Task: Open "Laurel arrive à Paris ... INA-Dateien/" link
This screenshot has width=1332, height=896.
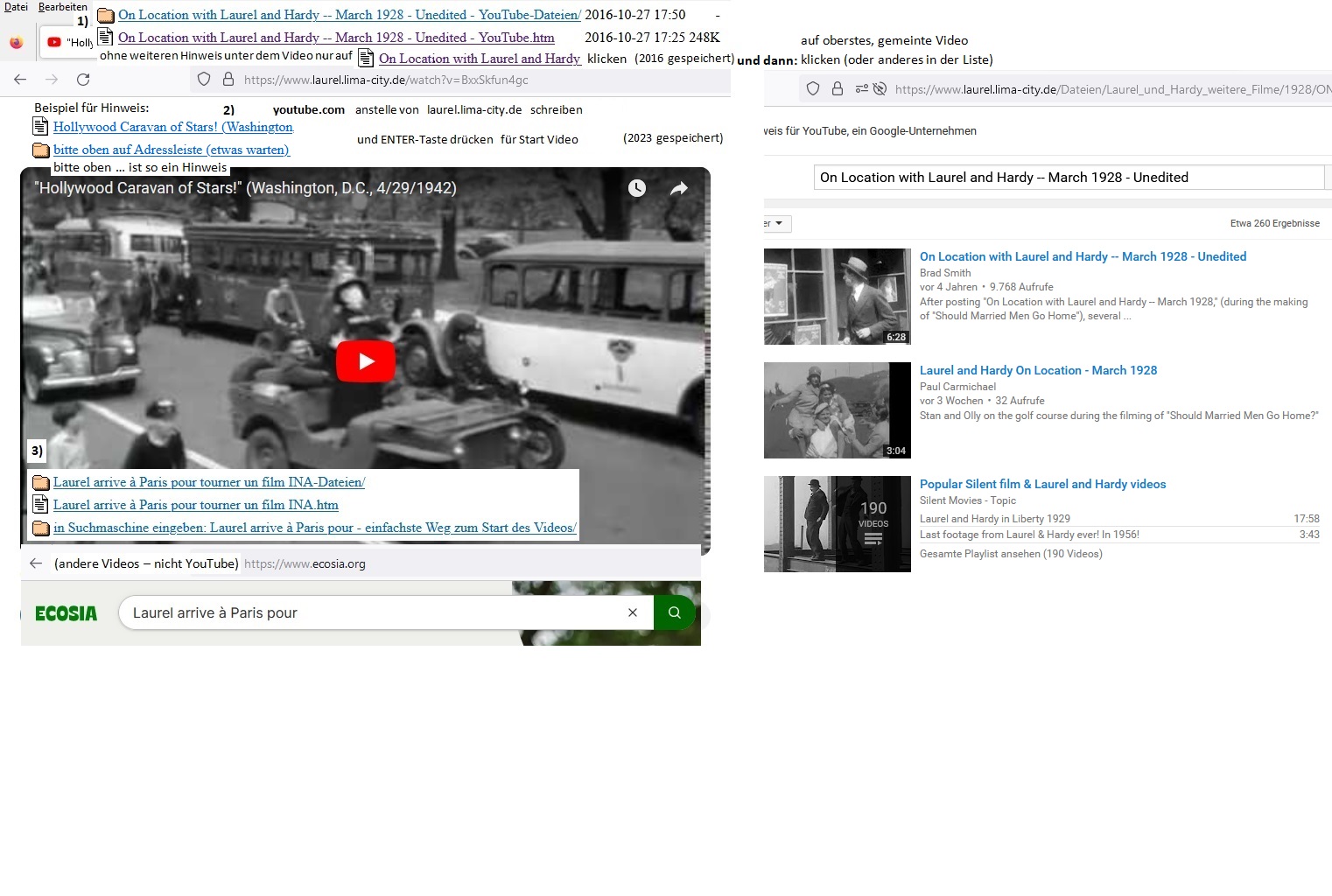Action: click(209, 482)
